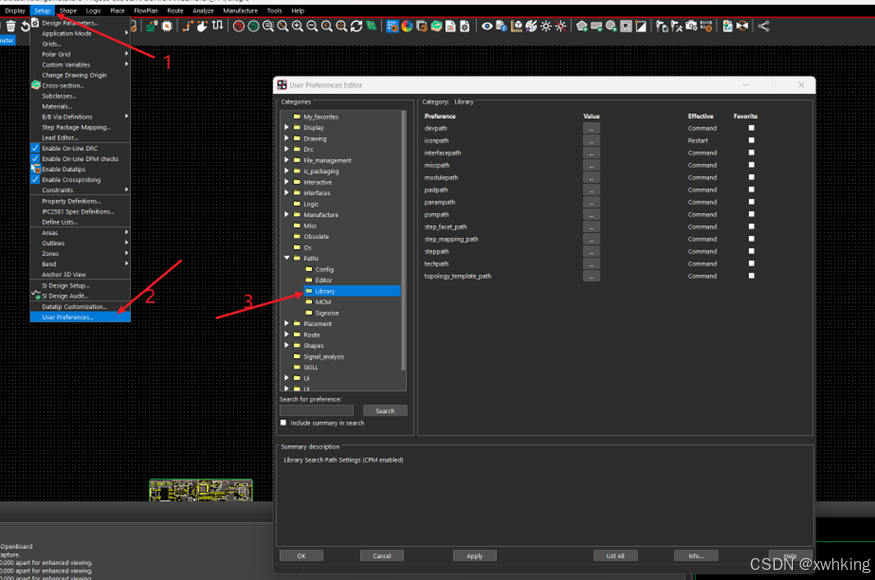Tick the Favorite checkbox for techpath
Screen dimensions: 875x580
coord(751,263)
